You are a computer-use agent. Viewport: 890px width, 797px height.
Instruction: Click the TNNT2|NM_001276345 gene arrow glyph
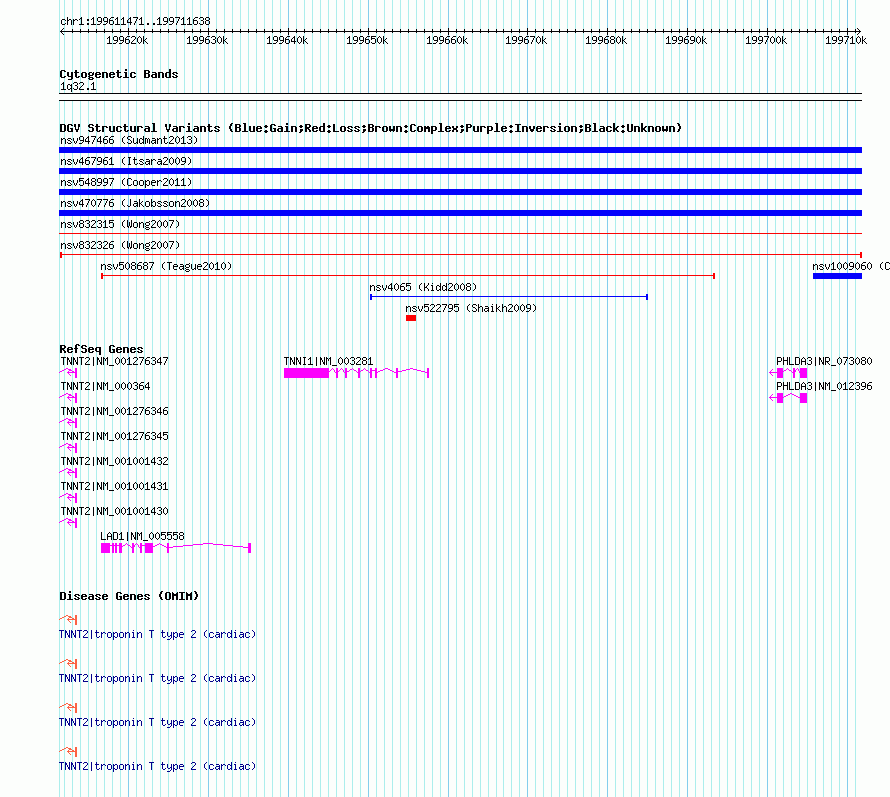[68, 448]
